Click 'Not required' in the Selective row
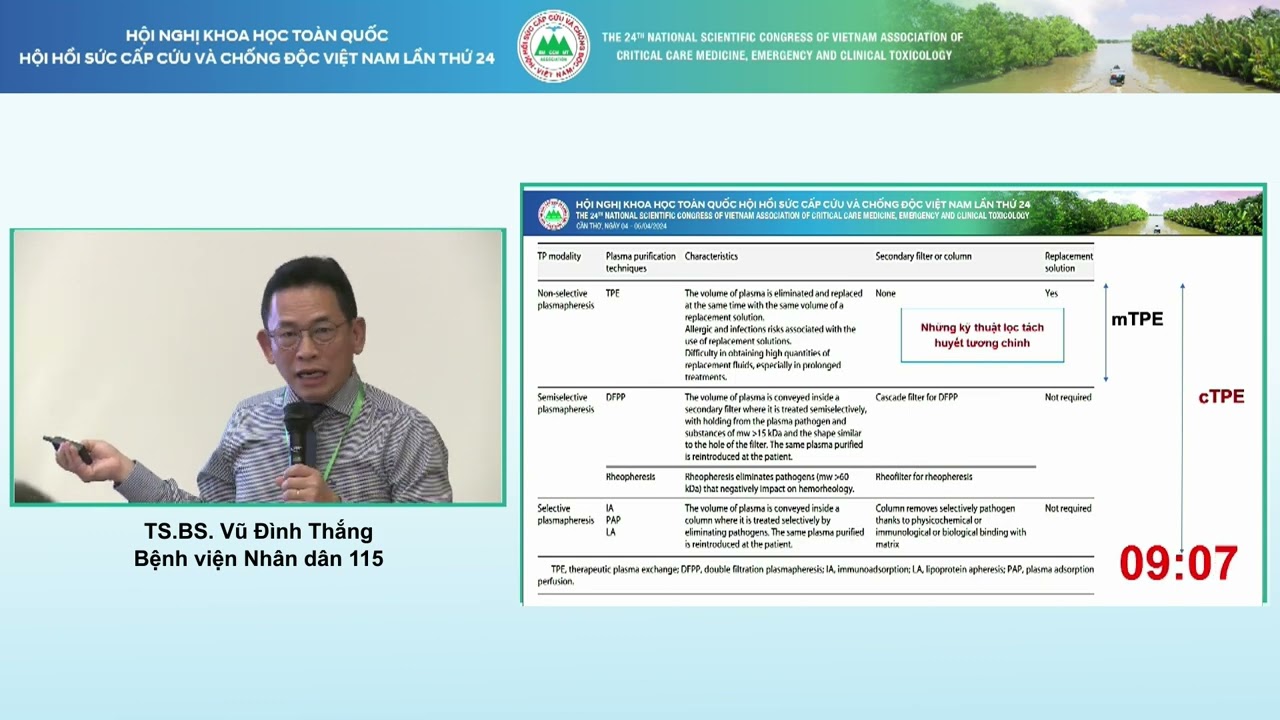 pyautogui.click(x=1068, y=508)
